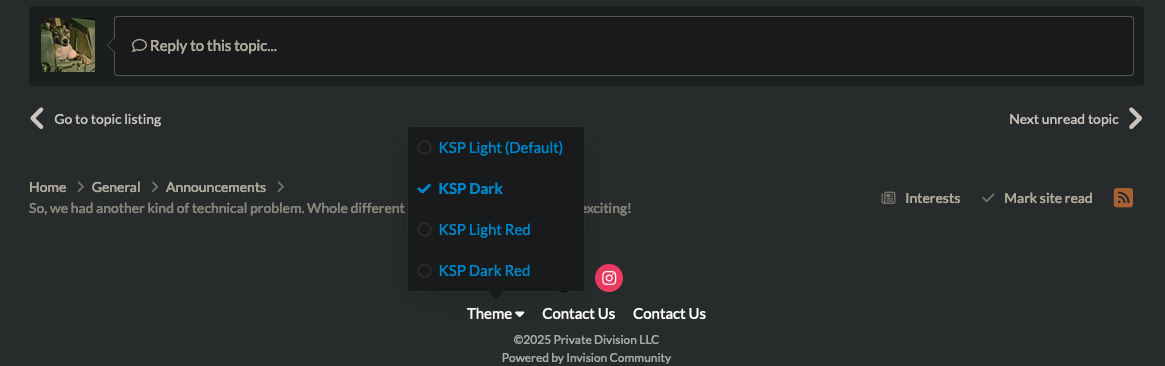Click the left chevron beside Go to topic listing
This screenshot has height=366, width=1165.
36,118
